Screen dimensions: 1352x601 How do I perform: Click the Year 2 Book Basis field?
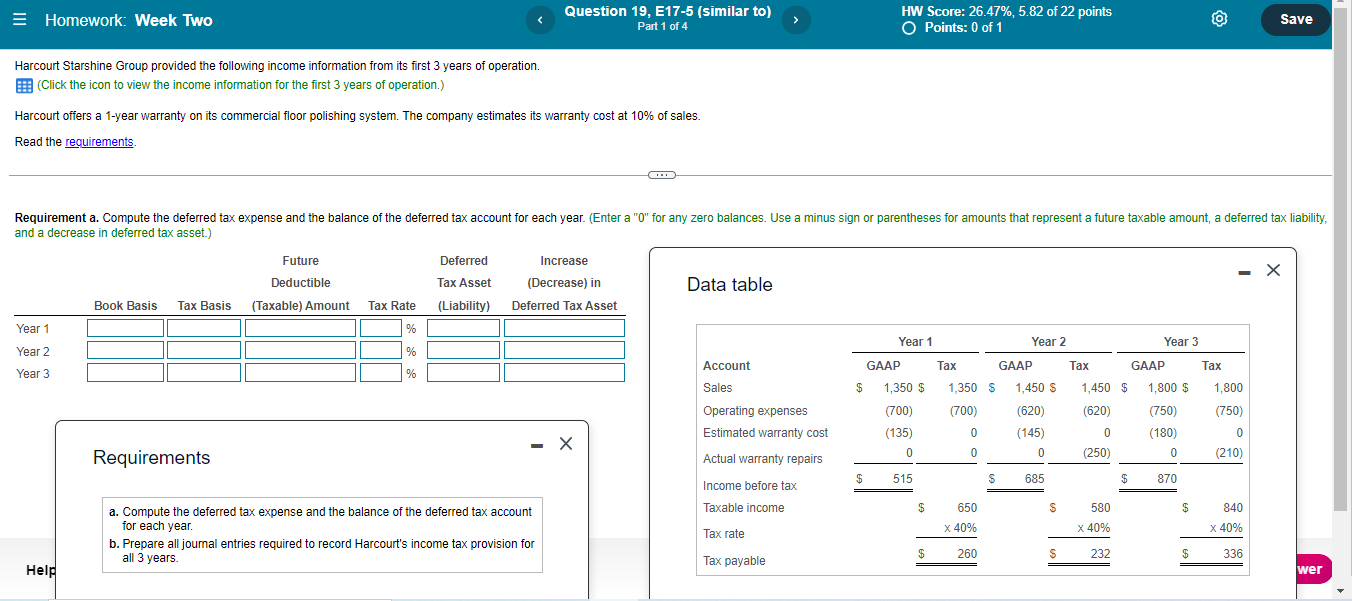[x=125, y=350]
